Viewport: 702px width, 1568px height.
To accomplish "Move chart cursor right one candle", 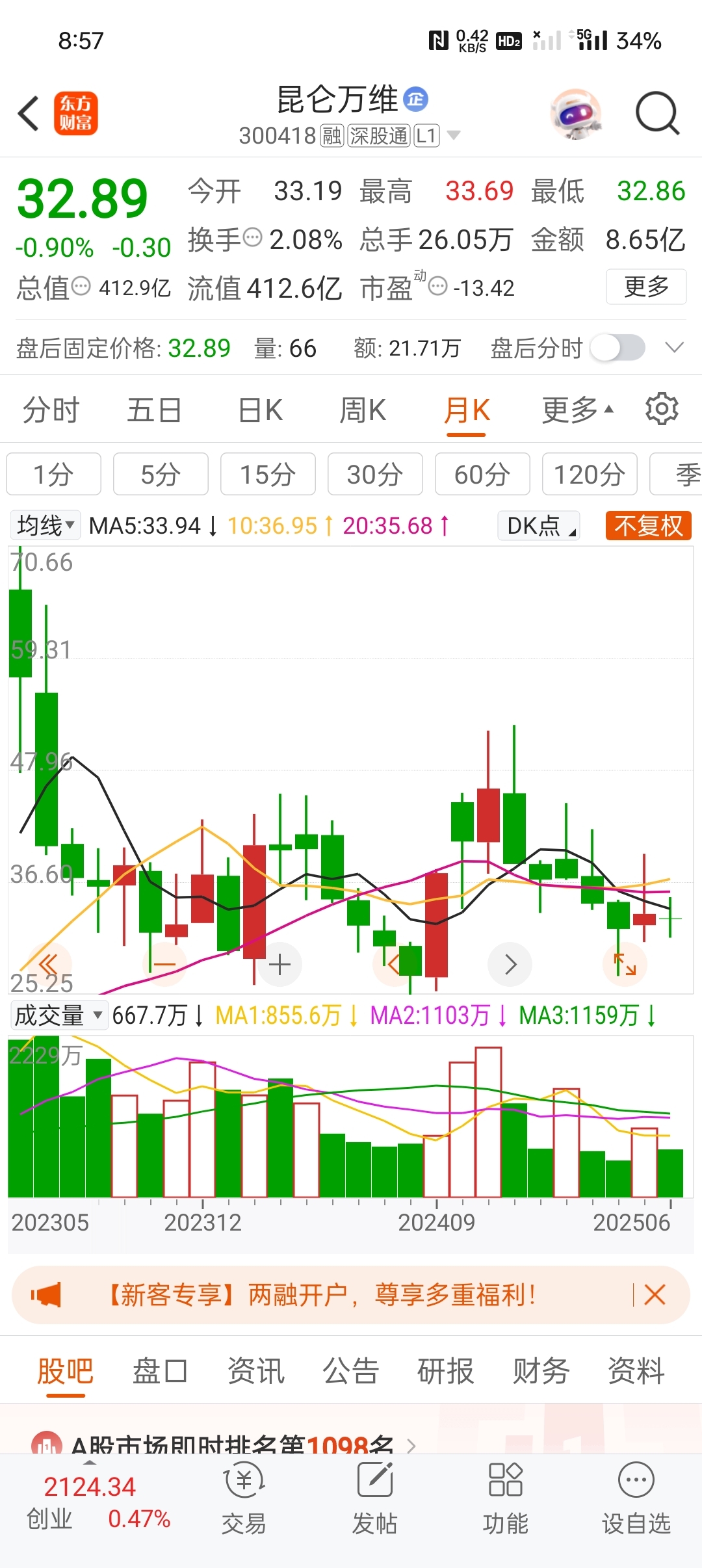I will (510, 964).
